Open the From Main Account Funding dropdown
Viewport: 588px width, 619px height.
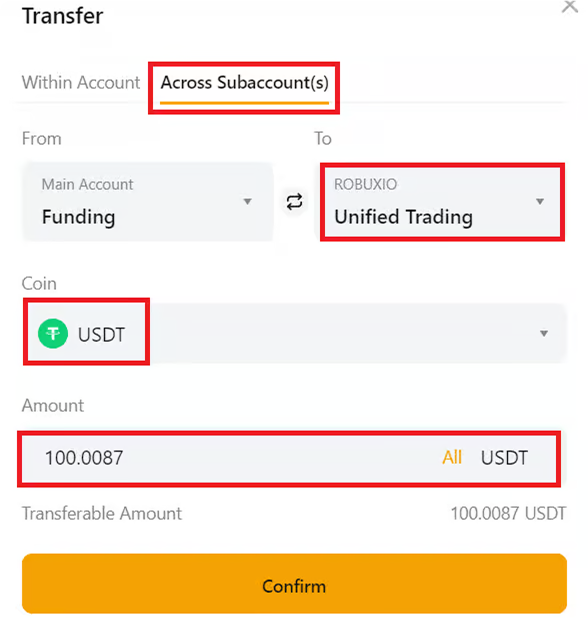click(148, 201)
